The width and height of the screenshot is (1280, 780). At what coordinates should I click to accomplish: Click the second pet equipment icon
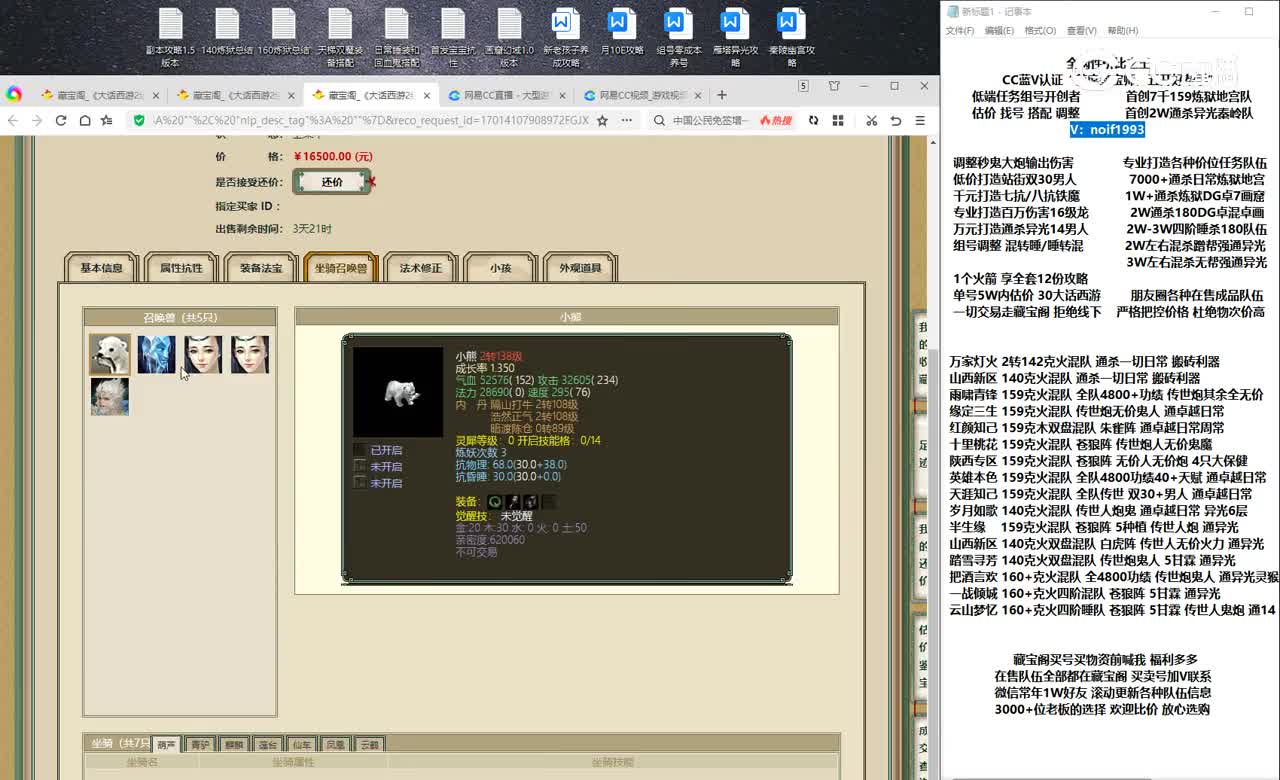[513, 502]
